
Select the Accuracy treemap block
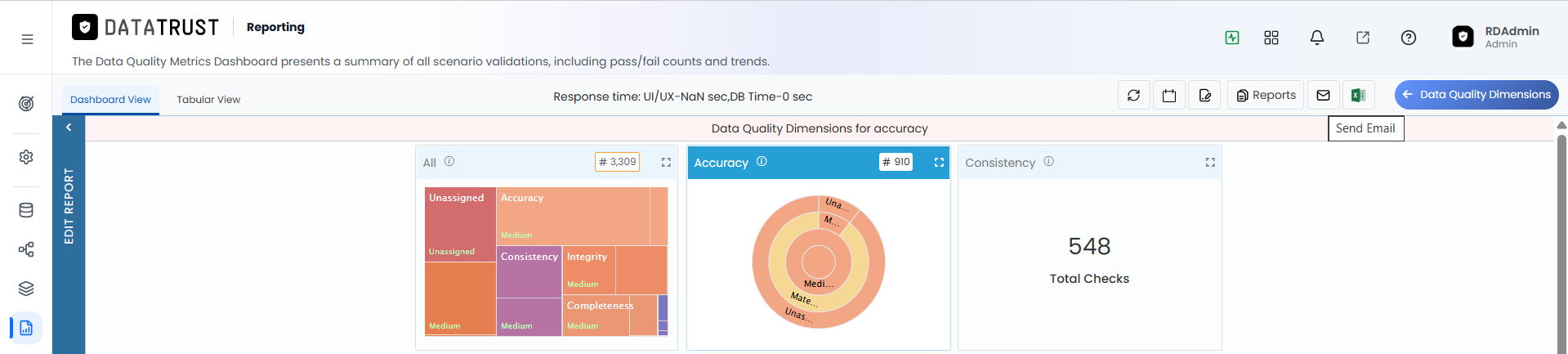point(573,217)
